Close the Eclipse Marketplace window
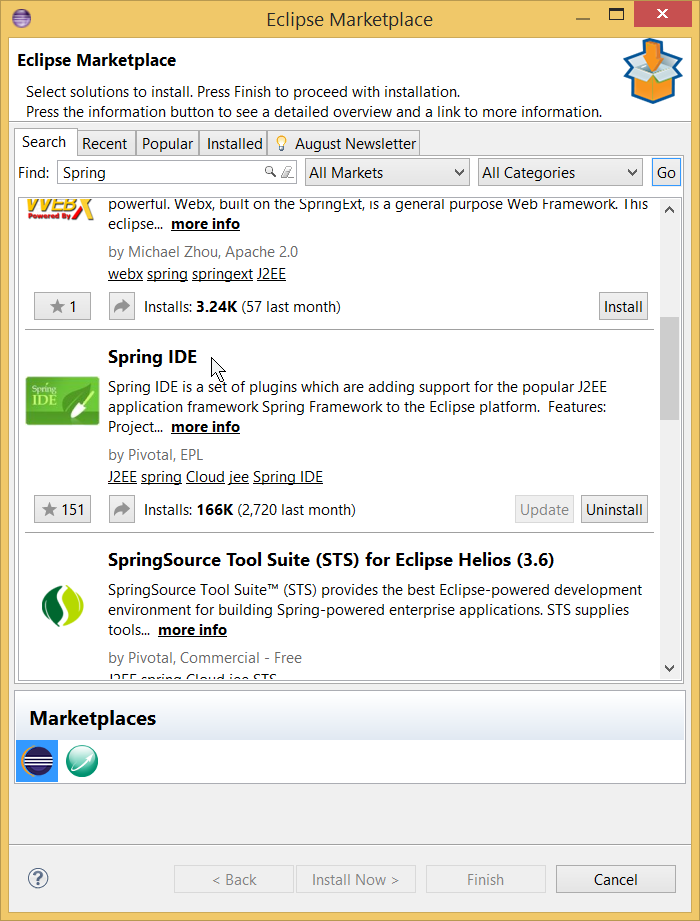Viewport: 700px width, 921px height. [x=662, y=14]
